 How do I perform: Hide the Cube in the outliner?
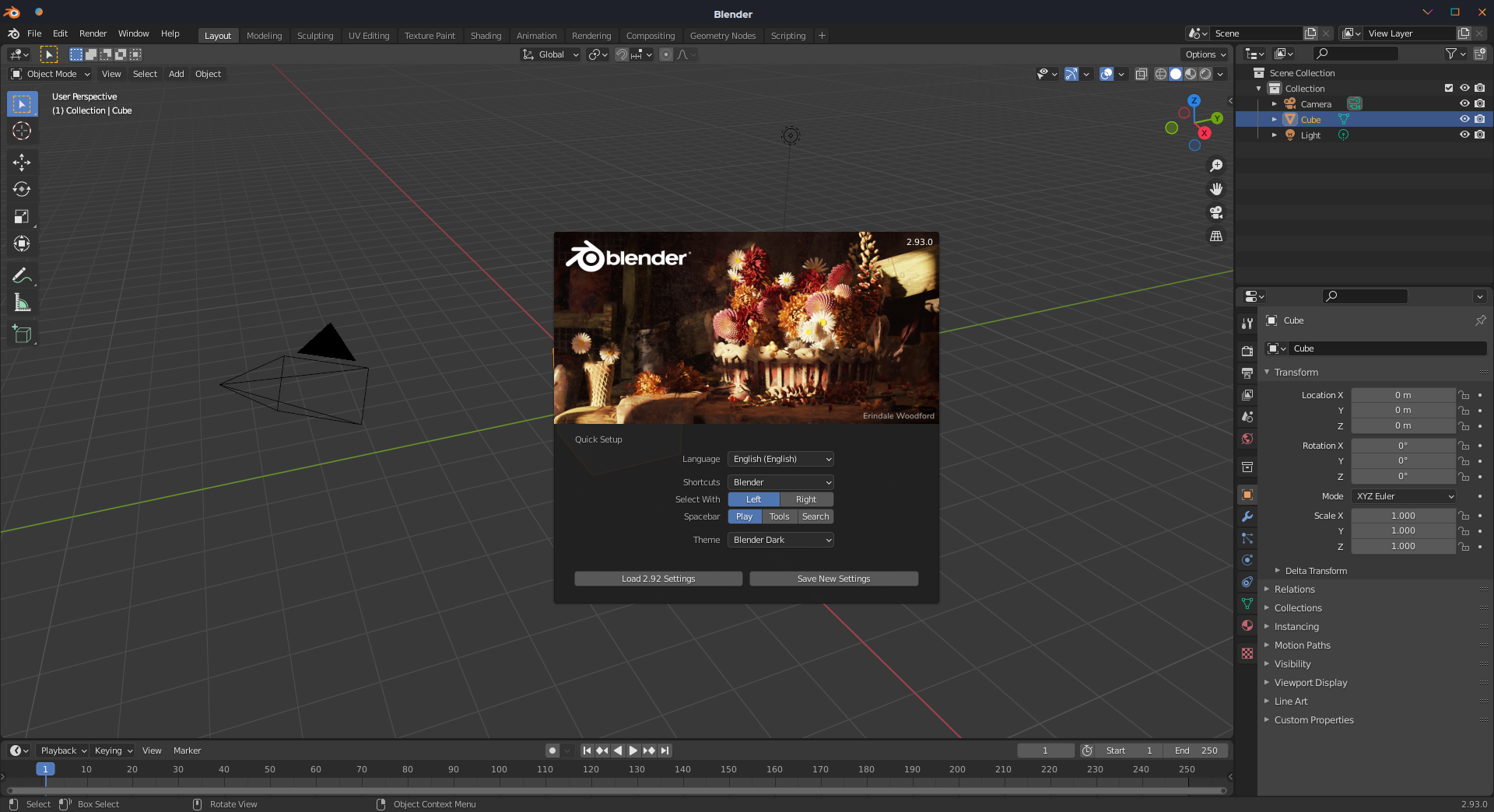coord(1464,119)
